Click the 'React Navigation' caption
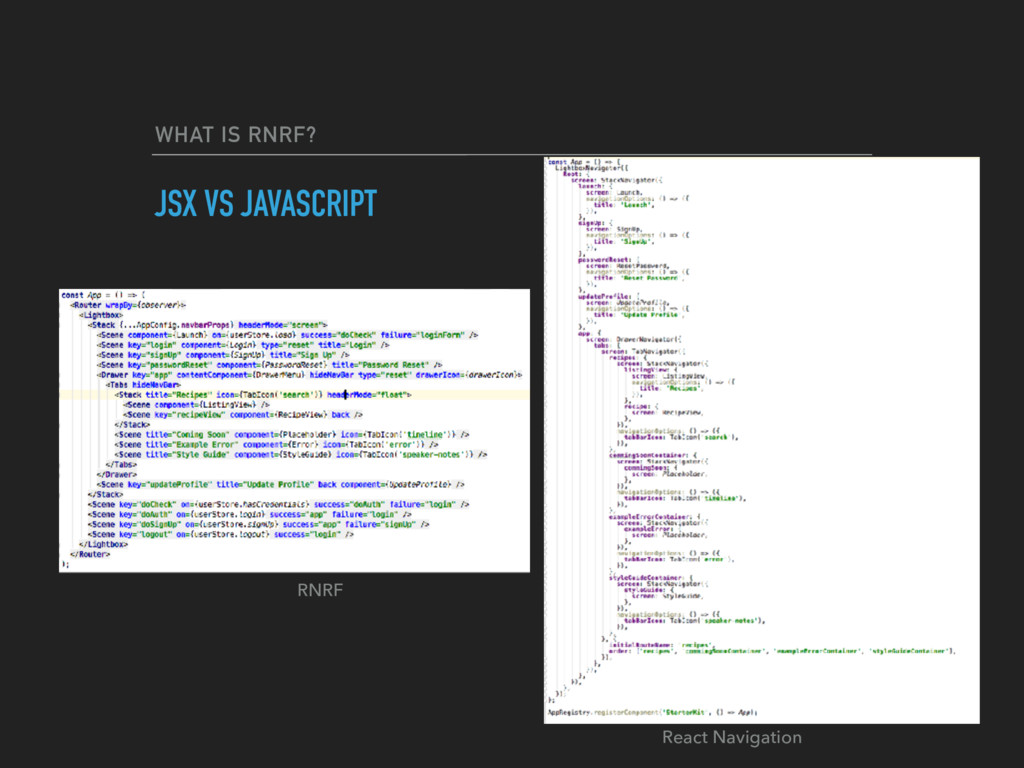Screen dimensions: 1024x768 (x=731, y=737)
